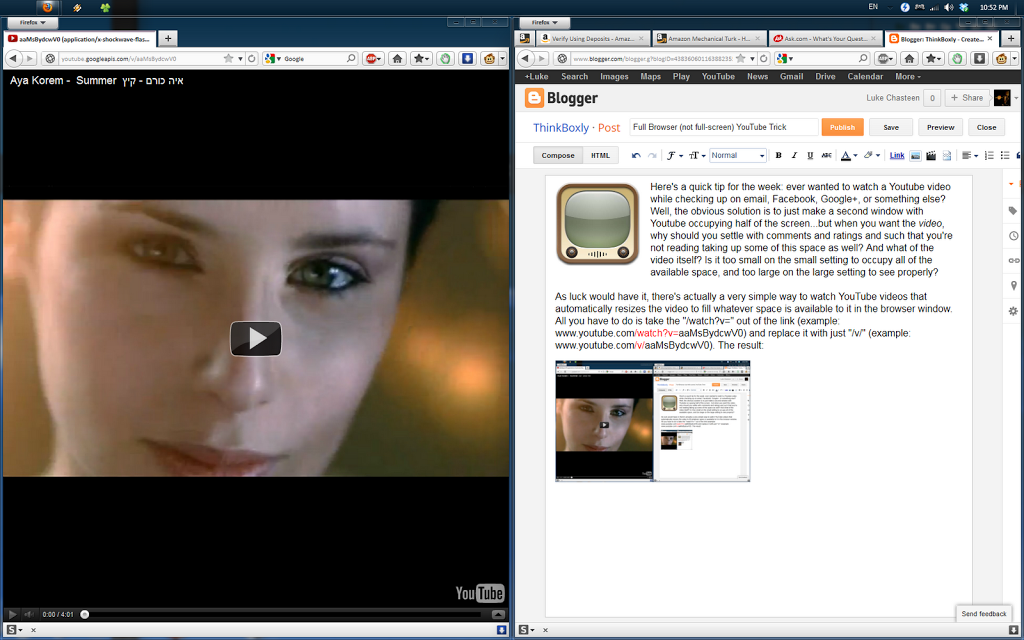The height and width of the screenshot is (640, 1024).
Task: Undo the last edit in Blogger
Action: 636,155
